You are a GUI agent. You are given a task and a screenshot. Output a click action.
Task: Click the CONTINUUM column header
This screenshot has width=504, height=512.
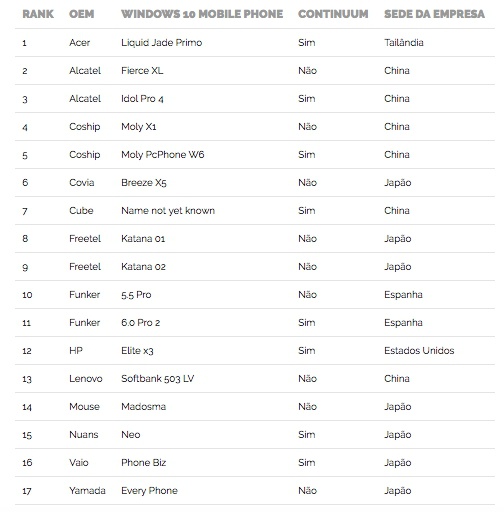(x=333, y=14)
